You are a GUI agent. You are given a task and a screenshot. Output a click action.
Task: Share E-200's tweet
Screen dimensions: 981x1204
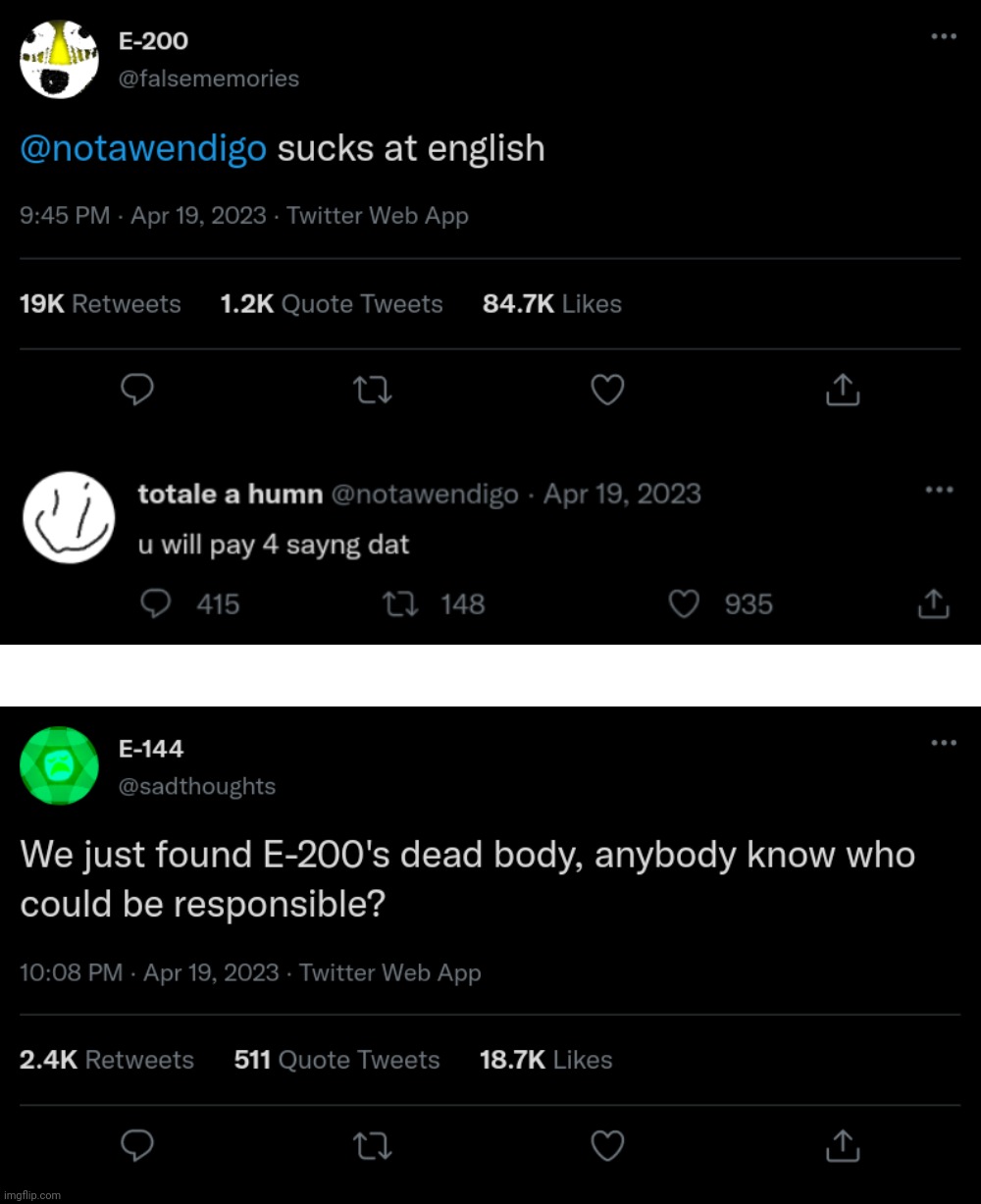point(843,391)
